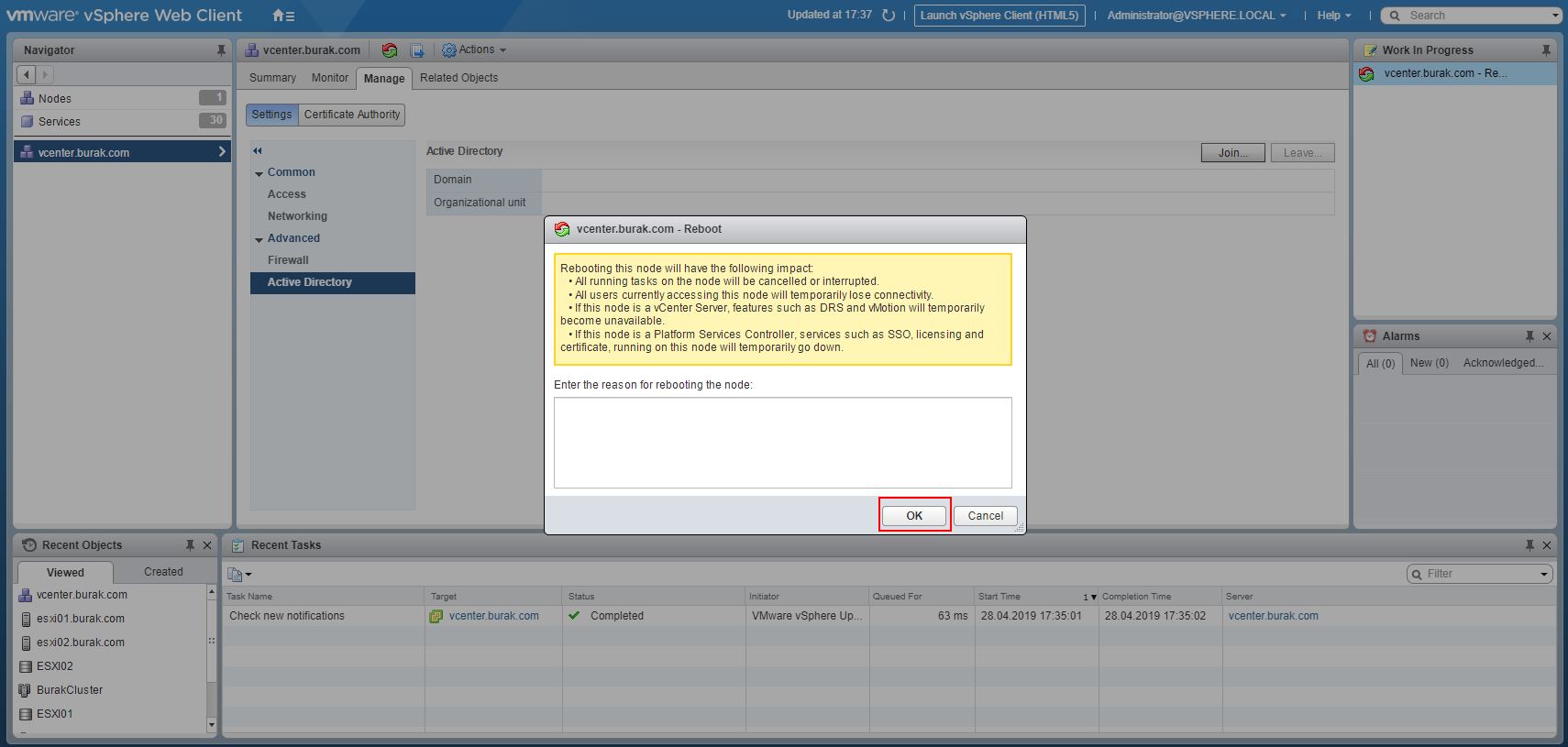Open vcenter.burak.com reboot work-in-progress item
The width and height of the screenshot is (1568, 747).
[1454, 73]
